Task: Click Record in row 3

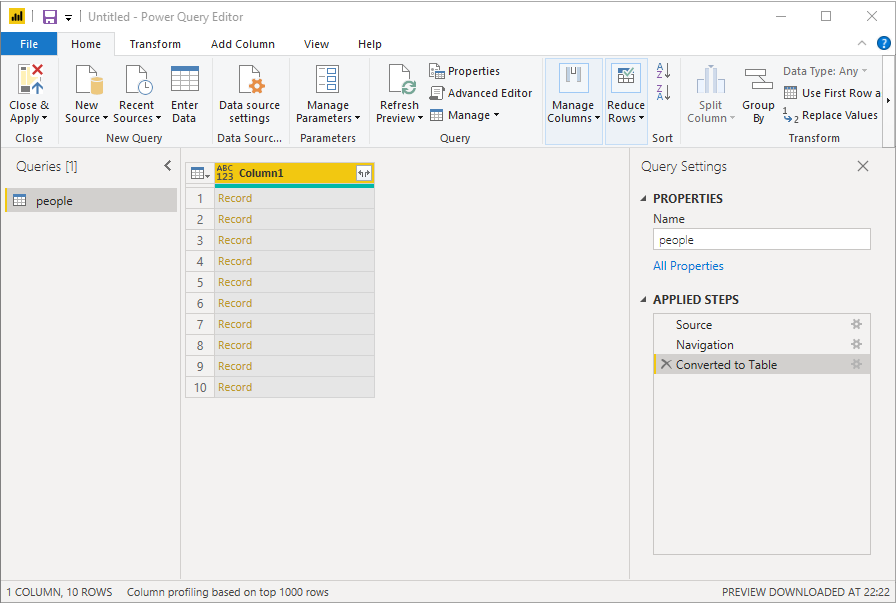Action: (235, 240)
